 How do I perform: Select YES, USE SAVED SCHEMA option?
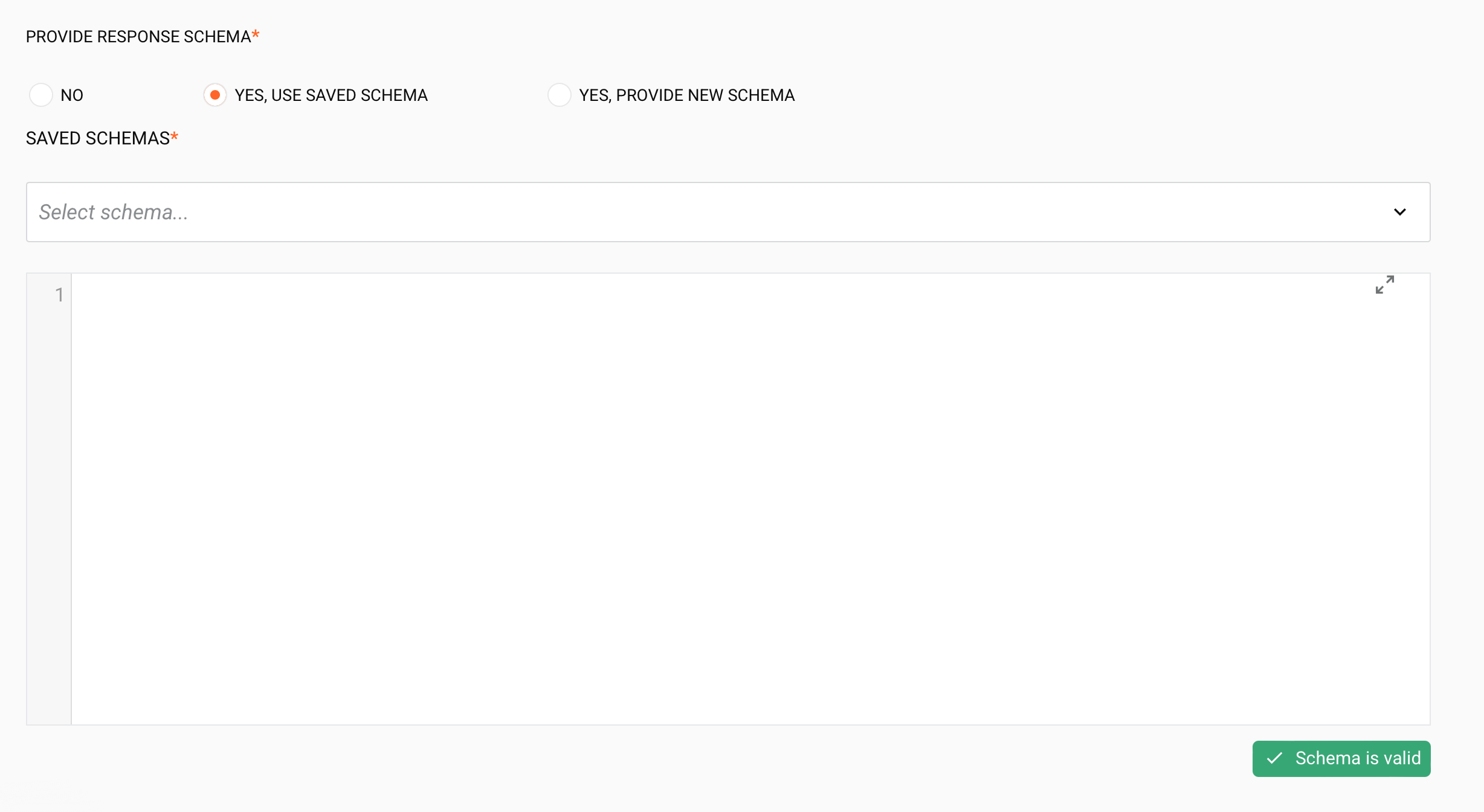point(215,95)
